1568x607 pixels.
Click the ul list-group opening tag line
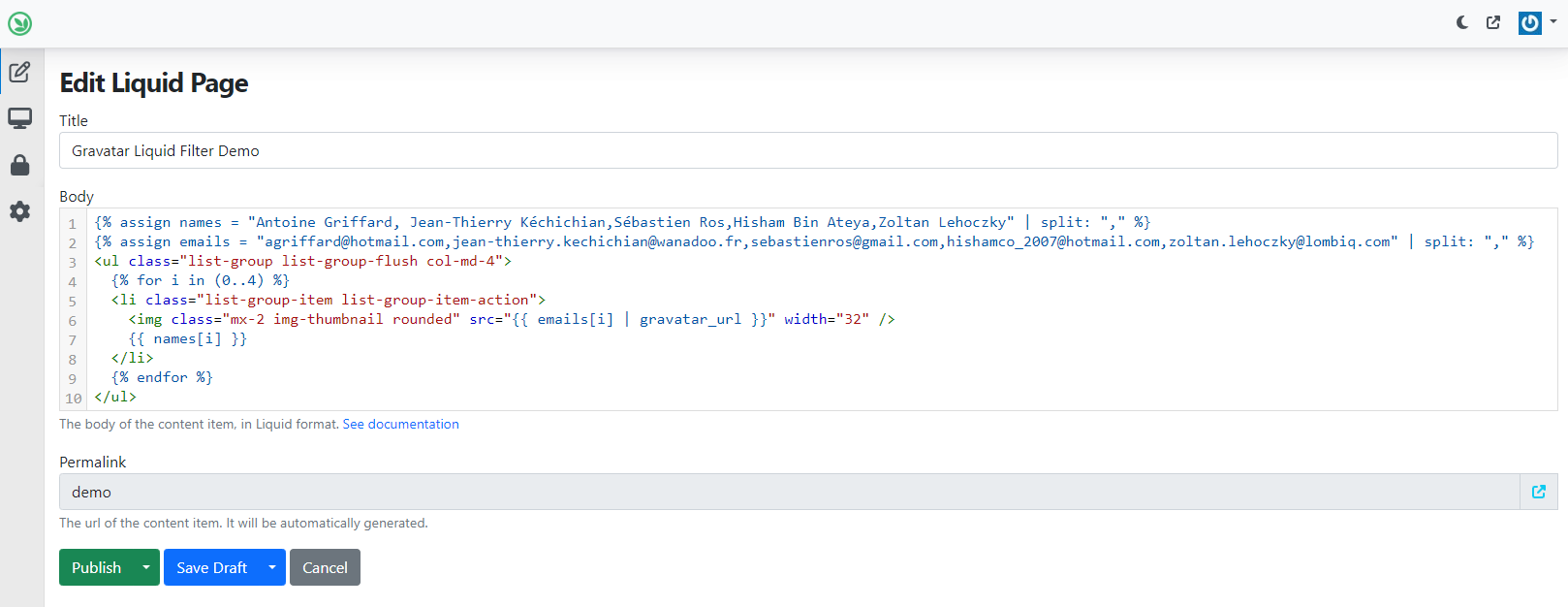point(302,261)
